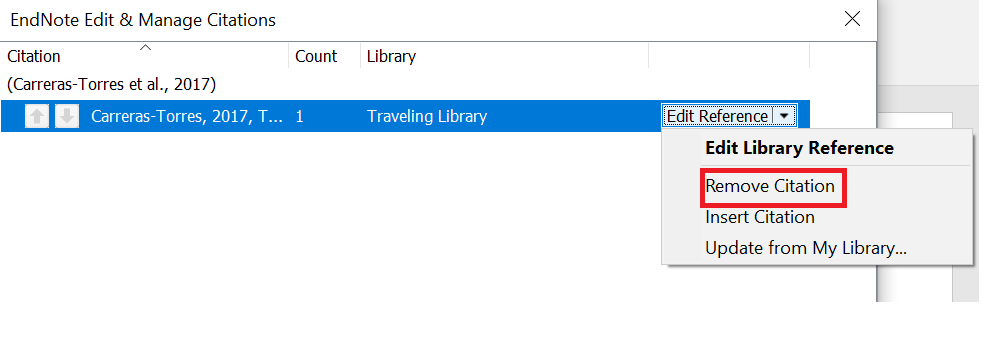The image size is (1003, 363).
Task: Move the Carreras-Torres citation up with the arrow
Action: tap(37, 117)
